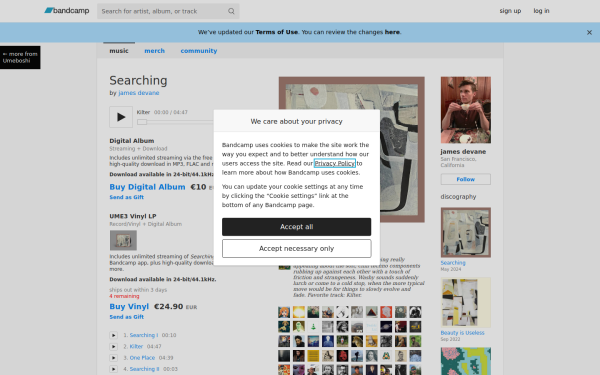This screenshot has width=600, height=375.
Task: Play track 2 Kilter
Action: 114,347
